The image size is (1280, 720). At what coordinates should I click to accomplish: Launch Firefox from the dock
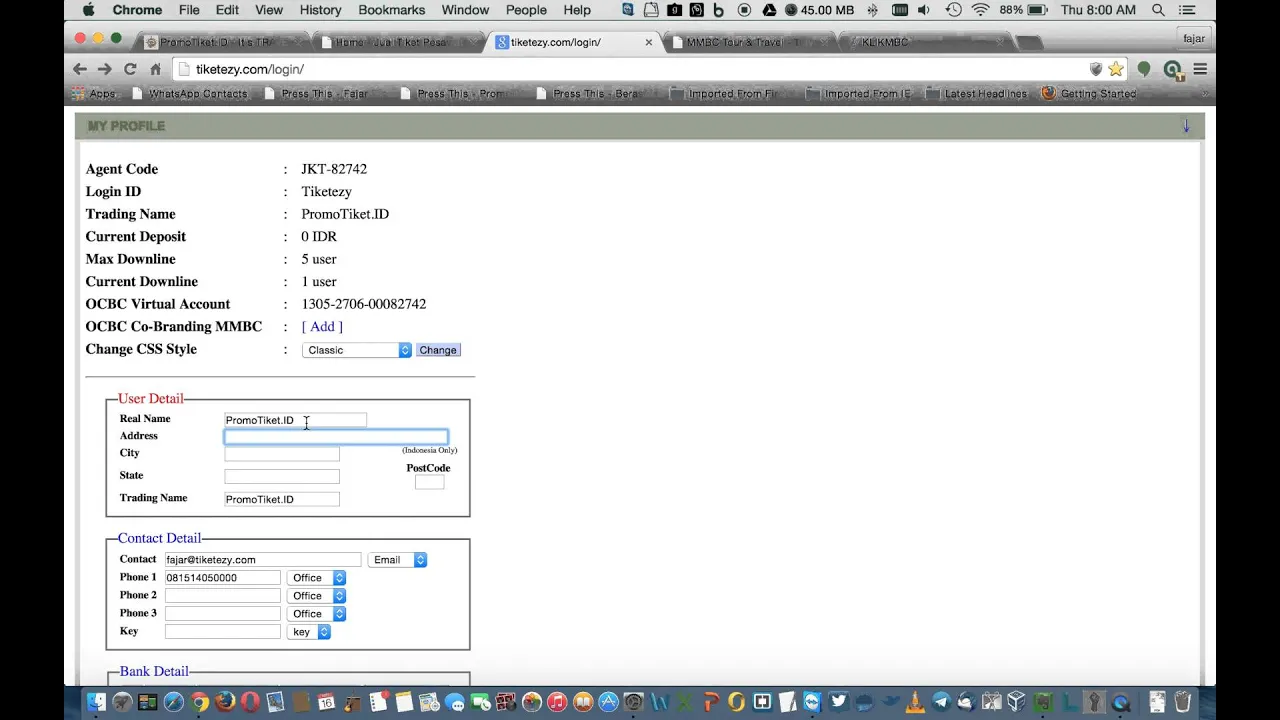point(225,702)
